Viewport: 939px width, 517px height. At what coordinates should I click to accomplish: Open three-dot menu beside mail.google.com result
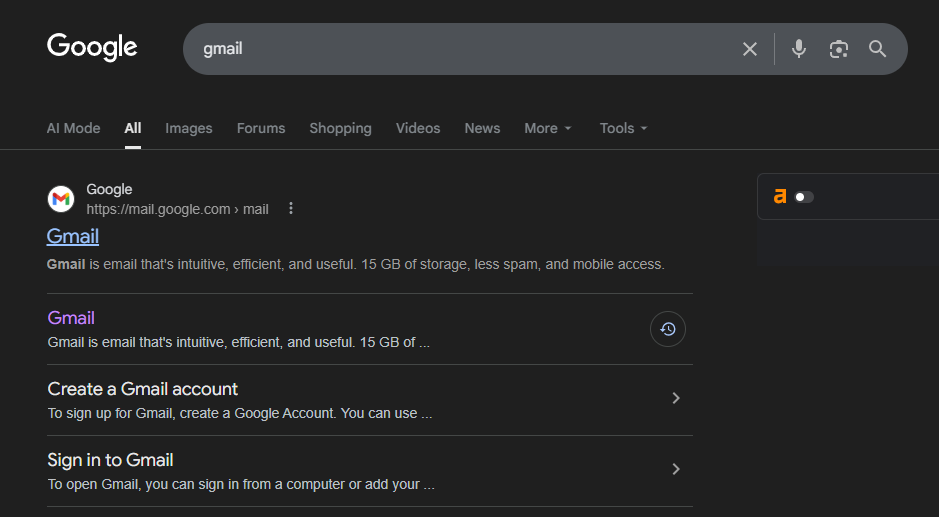pyautogui.click(x=291, y=208)
